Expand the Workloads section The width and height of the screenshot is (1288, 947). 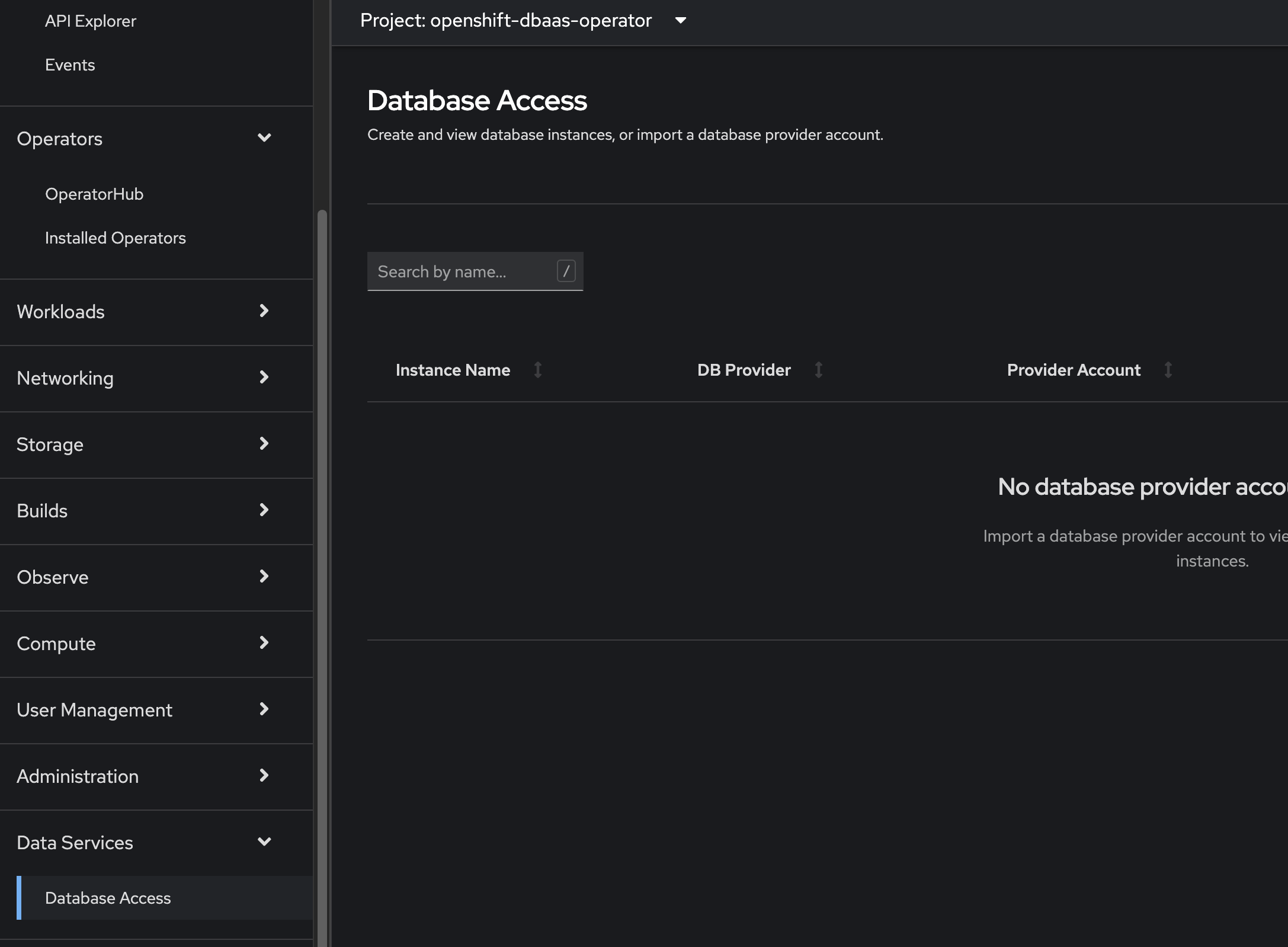click(142, 312)
